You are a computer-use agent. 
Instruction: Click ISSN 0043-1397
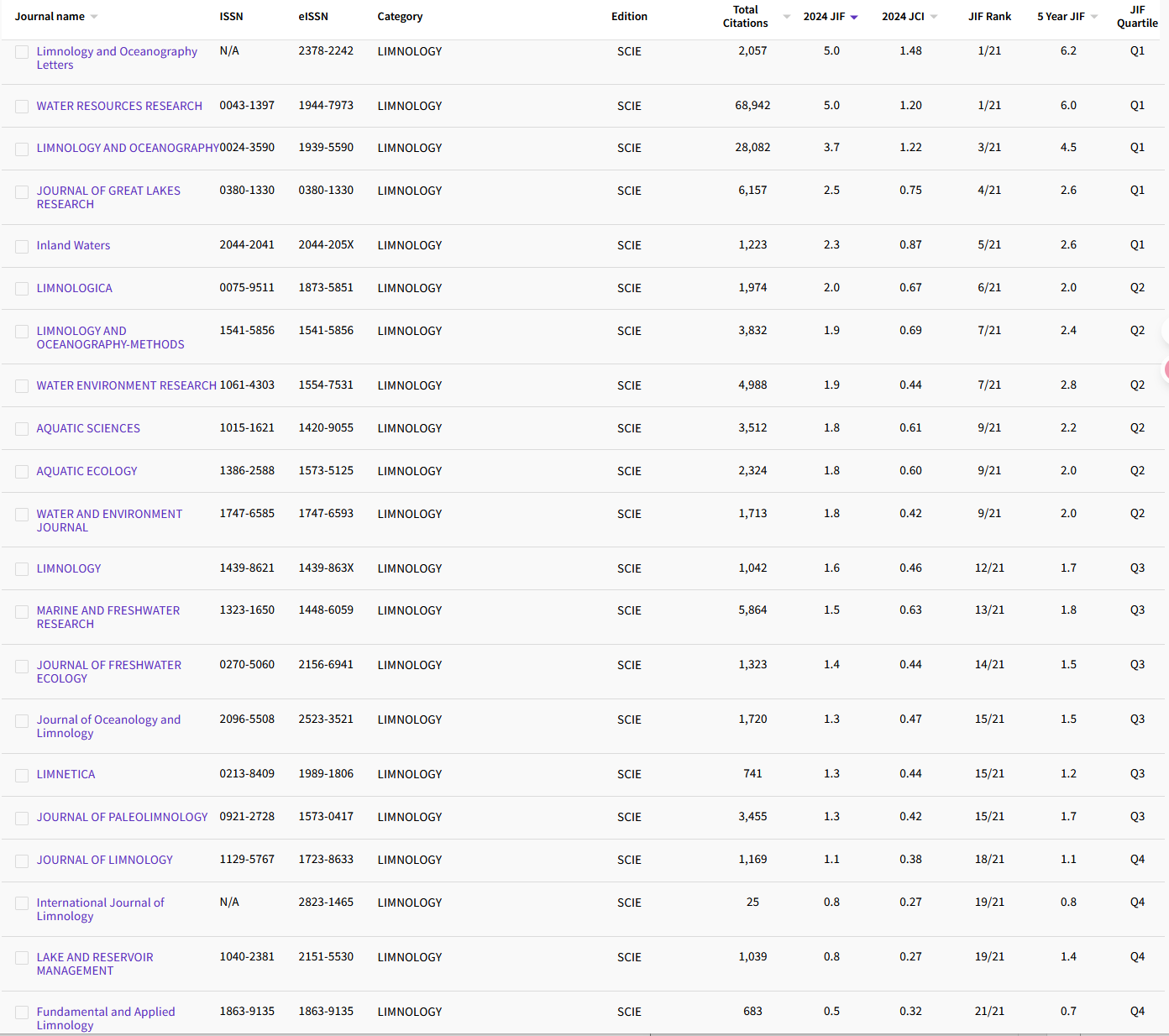point(247,106)
